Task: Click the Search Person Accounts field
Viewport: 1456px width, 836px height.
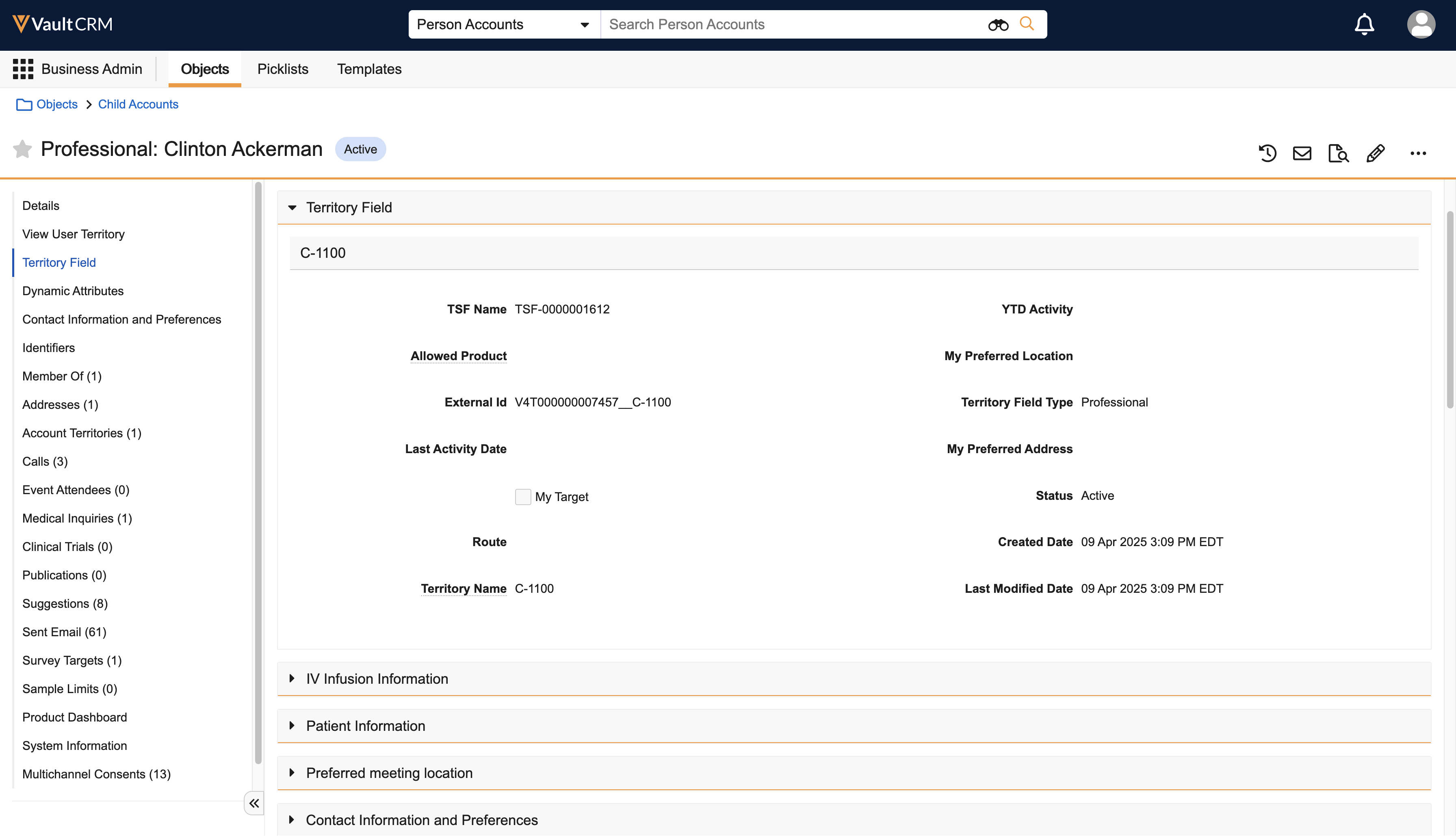Action: click(793, 25)
